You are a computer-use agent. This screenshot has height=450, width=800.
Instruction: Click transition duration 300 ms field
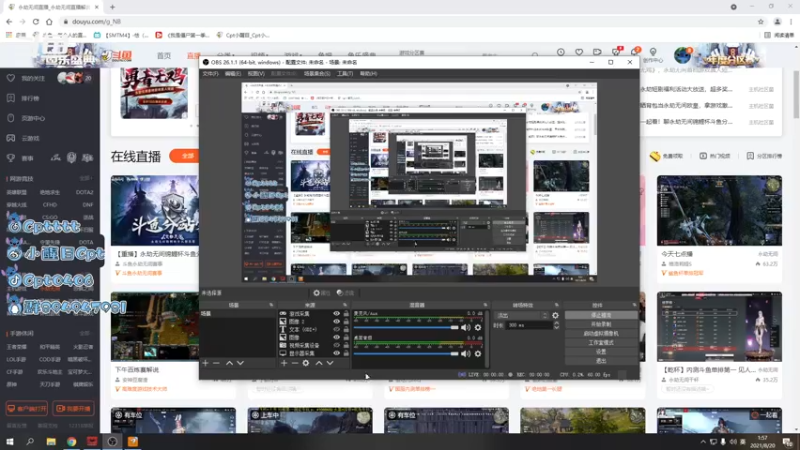click(529, 325)
